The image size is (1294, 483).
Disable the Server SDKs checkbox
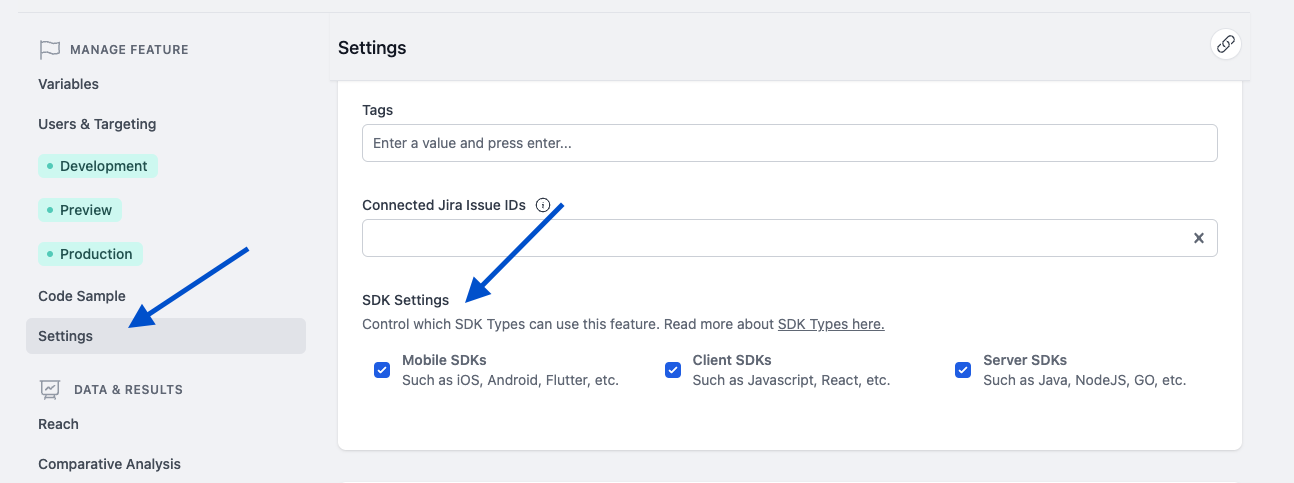coord(963,370)
